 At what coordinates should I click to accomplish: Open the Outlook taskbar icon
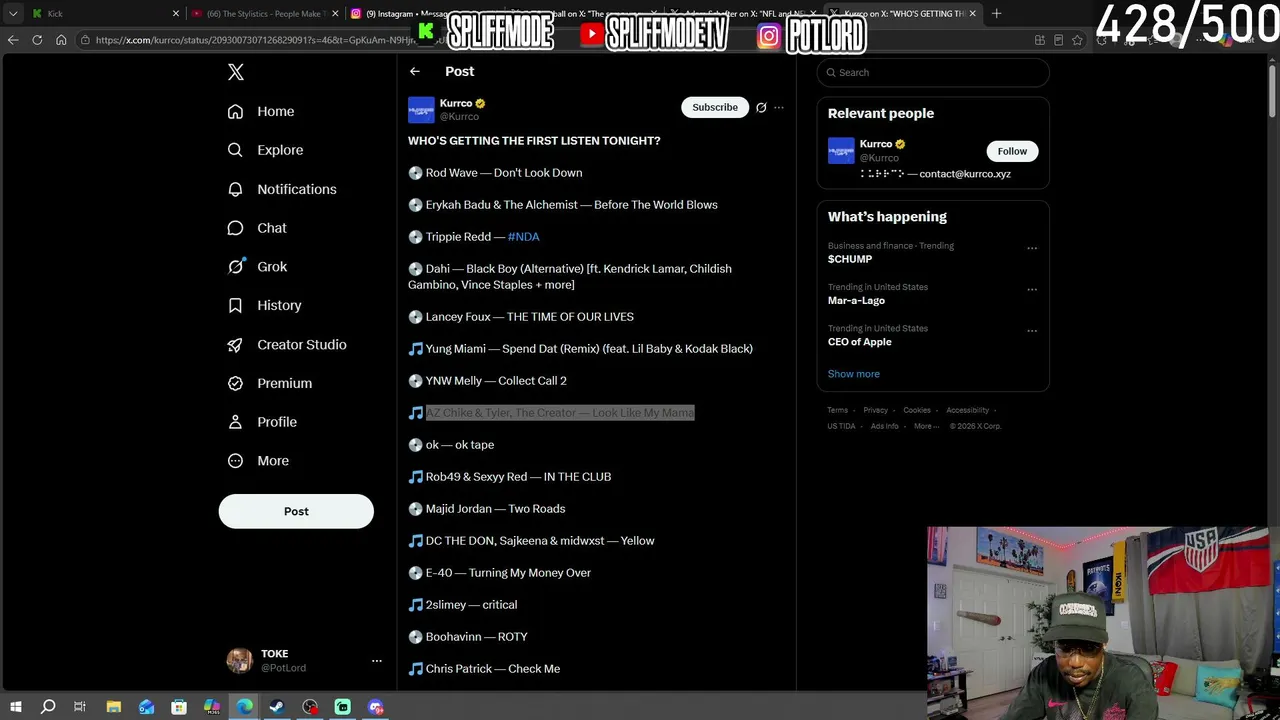[146, 707]
